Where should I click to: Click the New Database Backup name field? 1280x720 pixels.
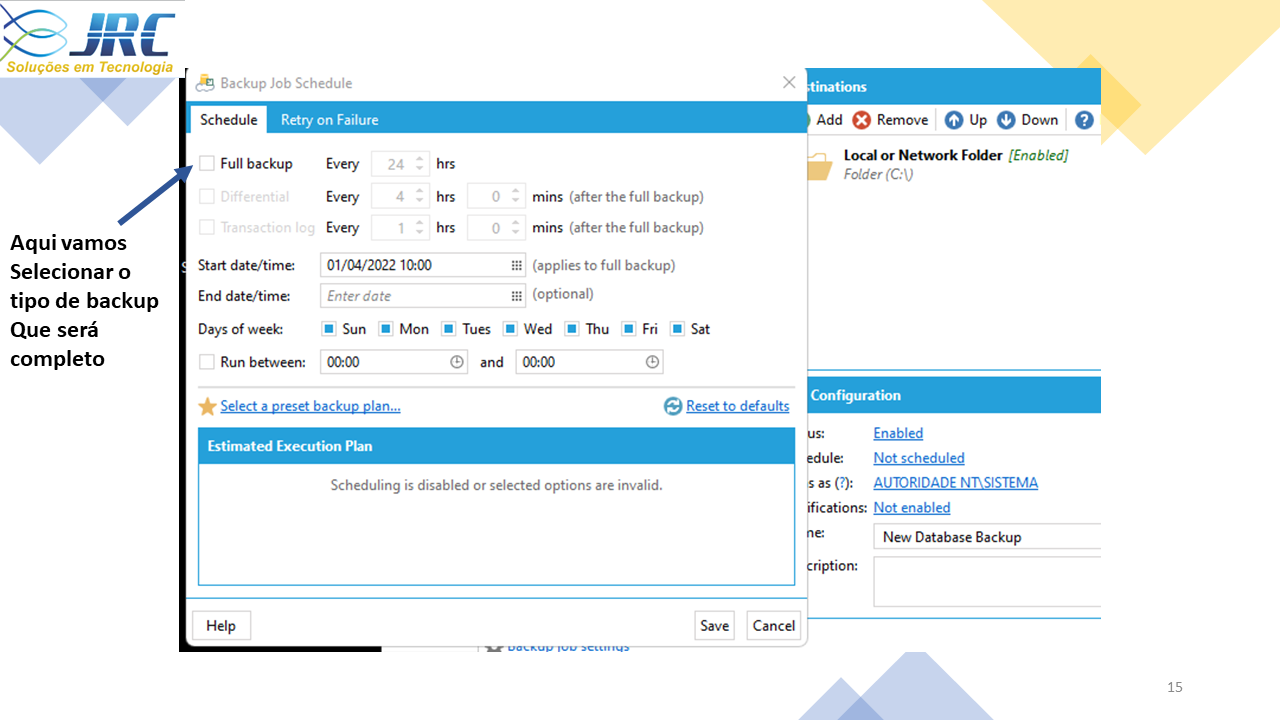pos(987,537)
